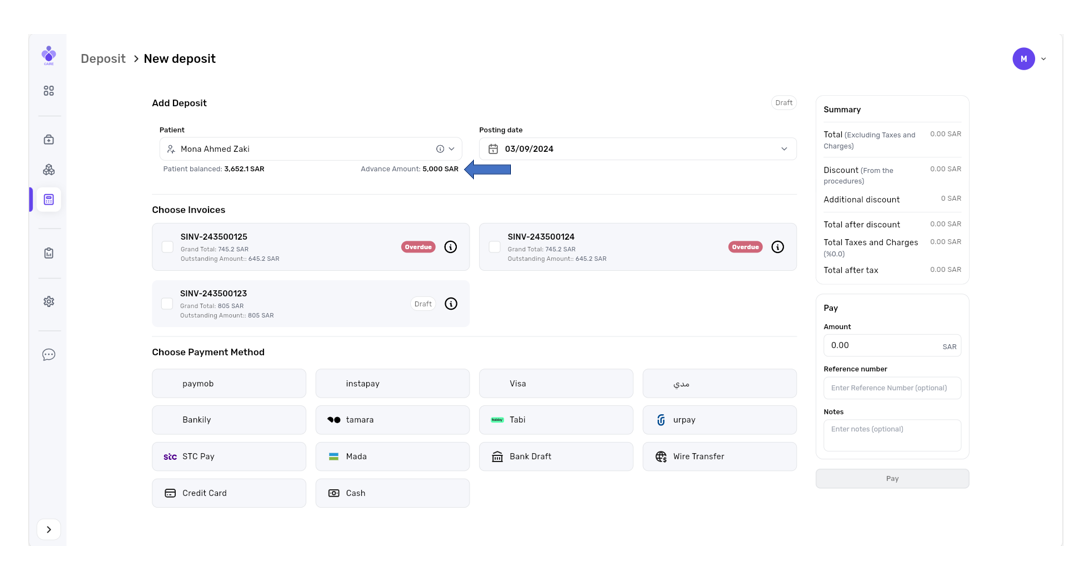The image size is (1086, 571).
Task: Click the chat messages sidebar icon
Action: pyautogui.click(x=48, y=355)
